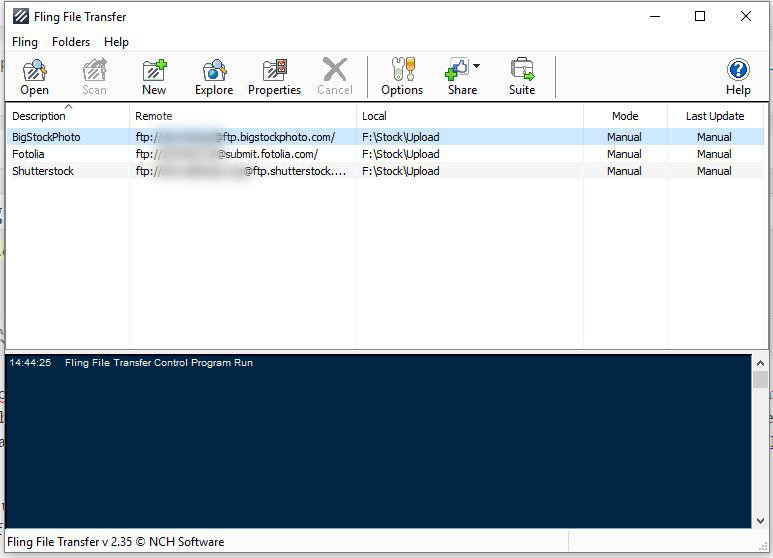773x558 pixels.
Task: Click Last Update Manual for Shutterstock
Action: (714, 171)
